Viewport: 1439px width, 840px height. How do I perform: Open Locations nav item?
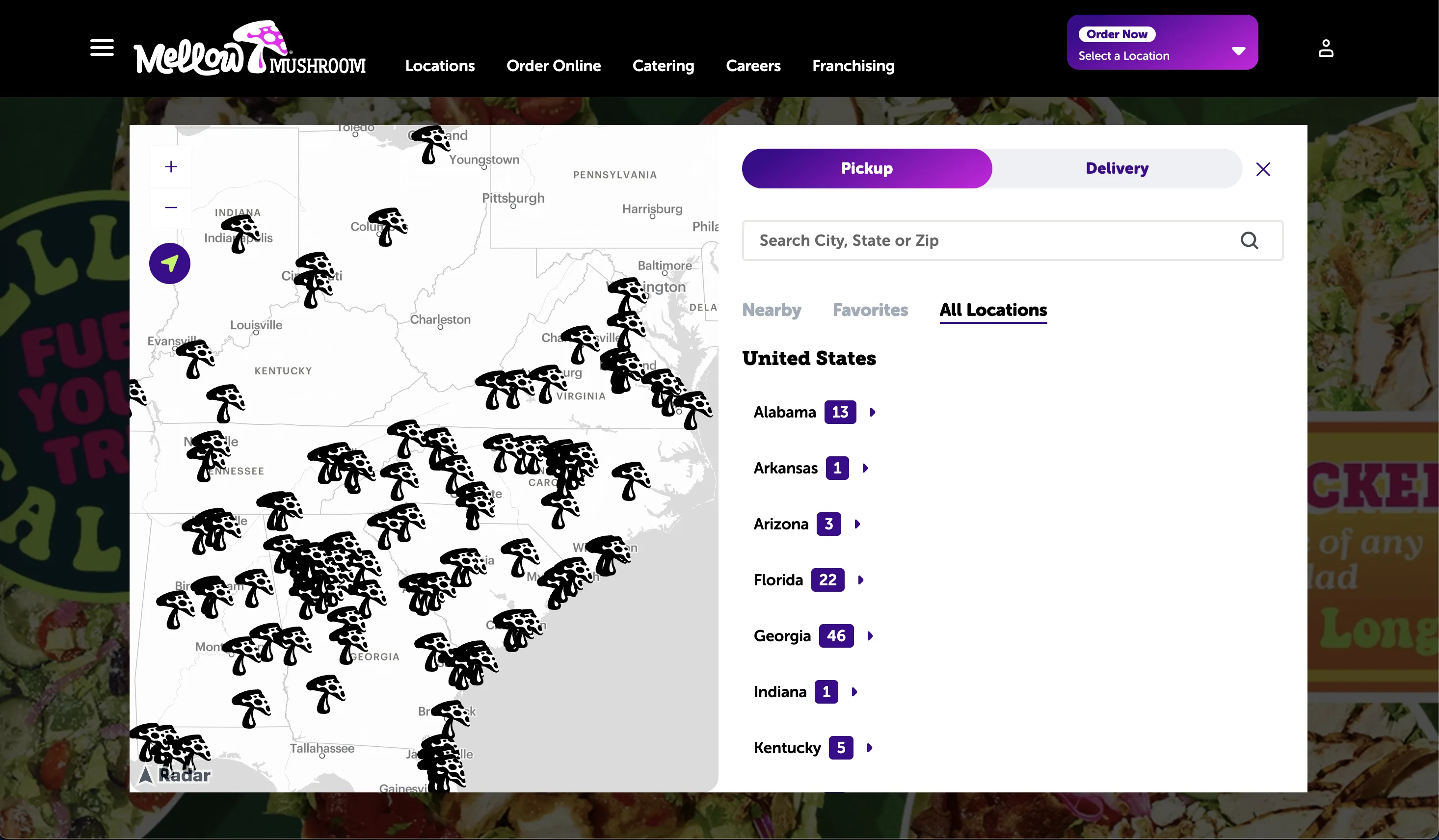pyautogui.click(x=440, y=66)
